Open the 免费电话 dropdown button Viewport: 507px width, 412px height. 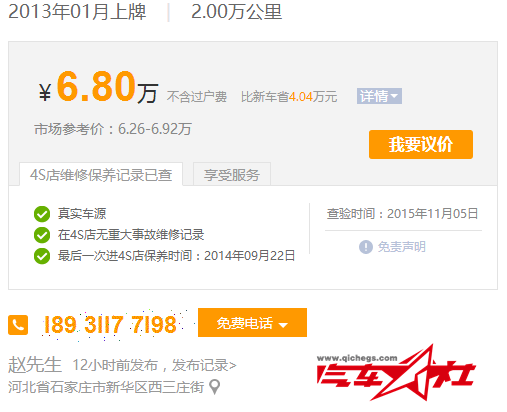point(252,323)
